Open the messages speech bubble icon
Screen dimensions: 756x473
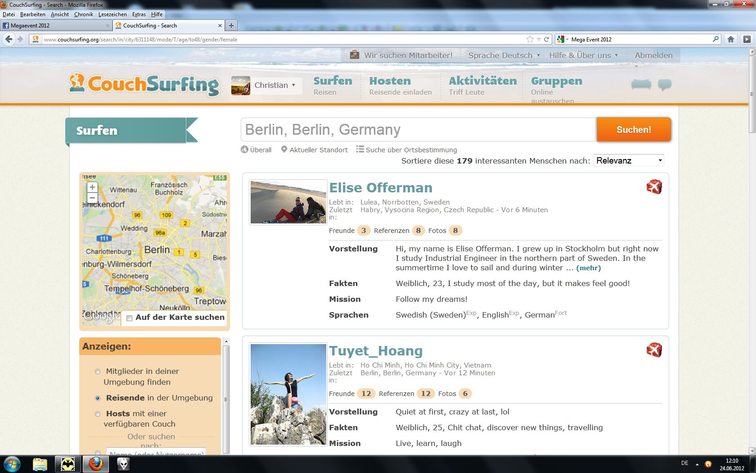(664, 85)
